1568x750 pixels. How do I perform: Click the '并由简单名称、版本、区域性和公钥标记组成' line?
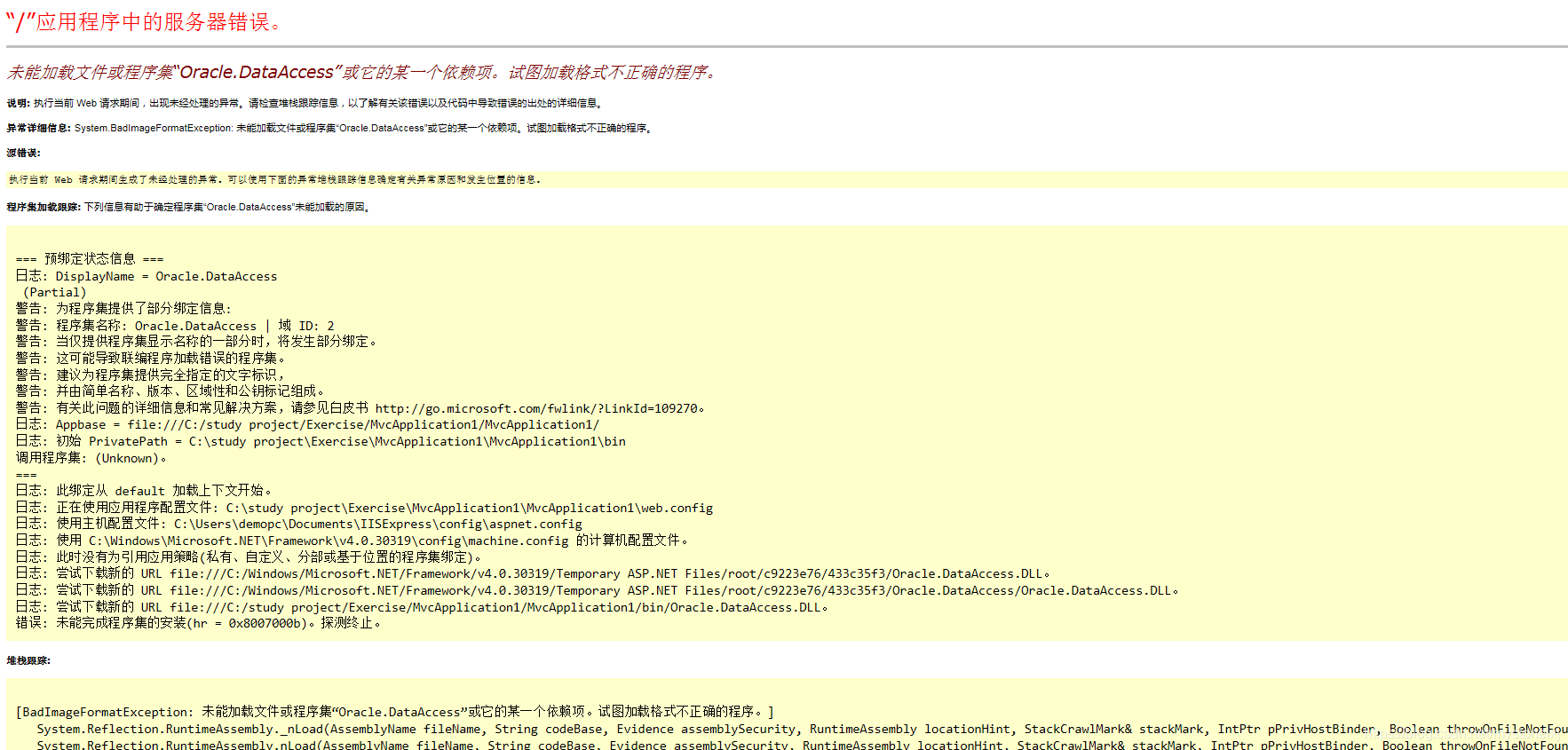[170, 391]
